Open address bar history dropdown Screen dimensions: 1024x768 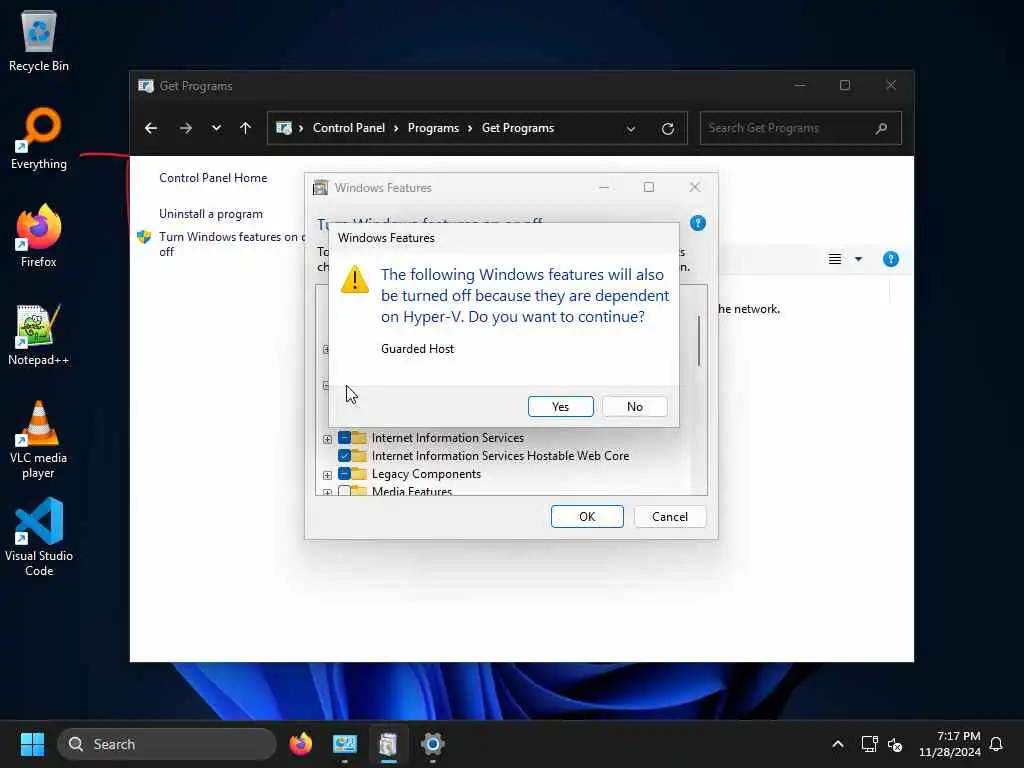coord(631,129)
